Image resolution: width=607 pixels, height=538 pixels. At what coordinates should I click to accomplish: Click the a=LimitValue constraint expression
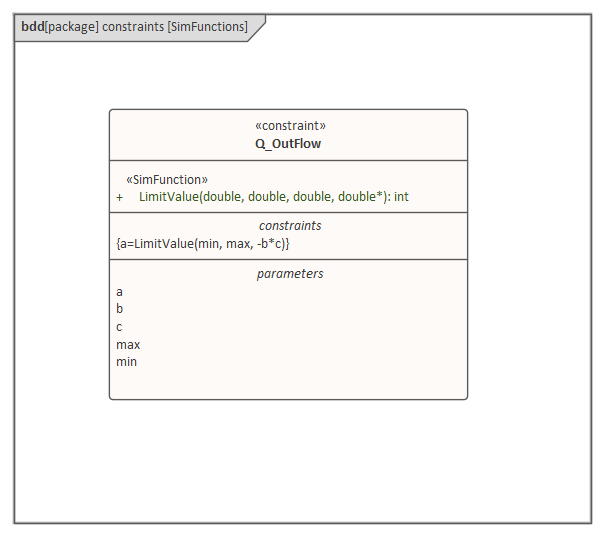pos(203,243)
